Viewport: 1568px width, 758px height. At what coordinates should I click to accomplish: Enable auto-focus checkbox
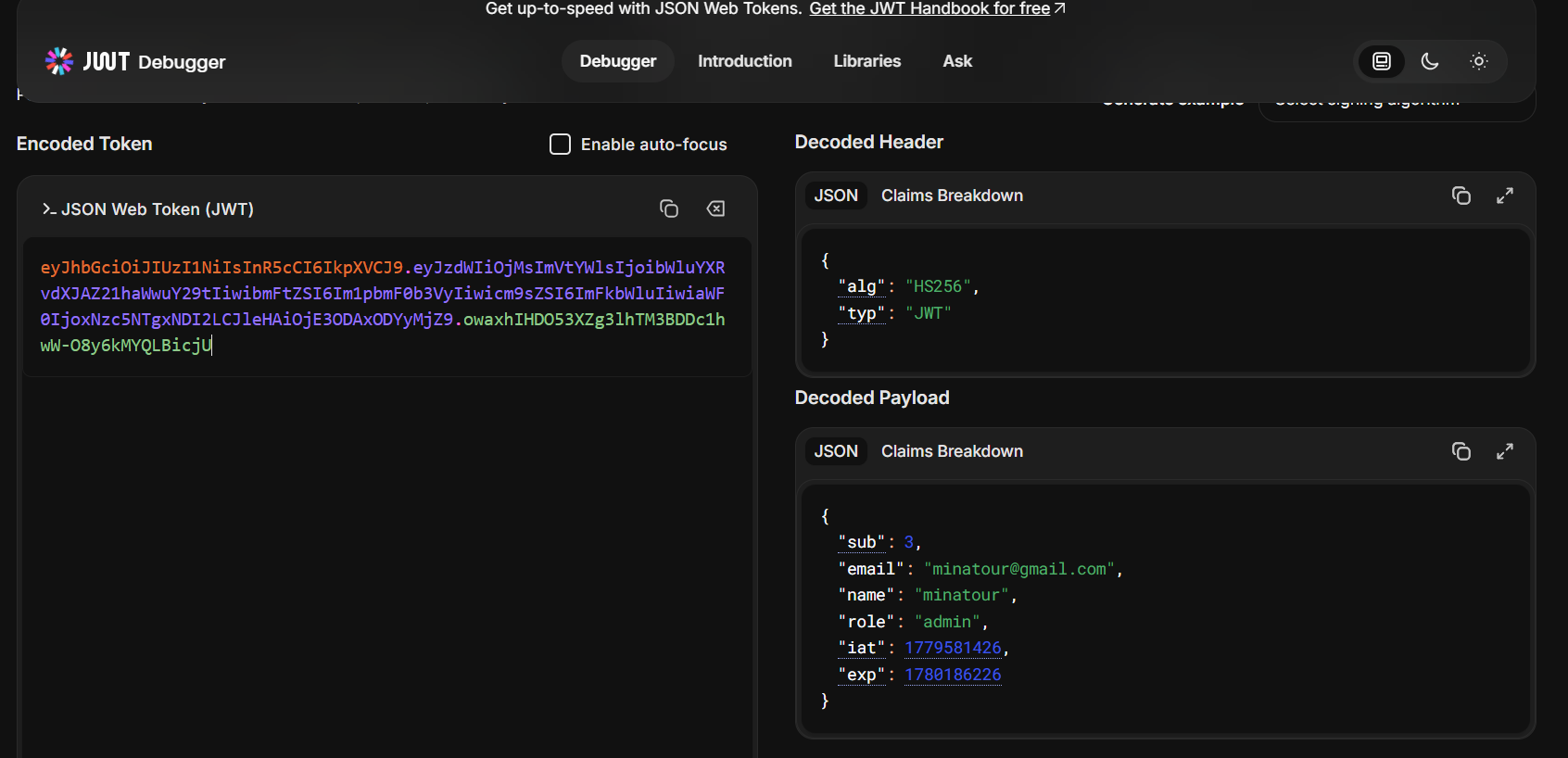[560, 145]
